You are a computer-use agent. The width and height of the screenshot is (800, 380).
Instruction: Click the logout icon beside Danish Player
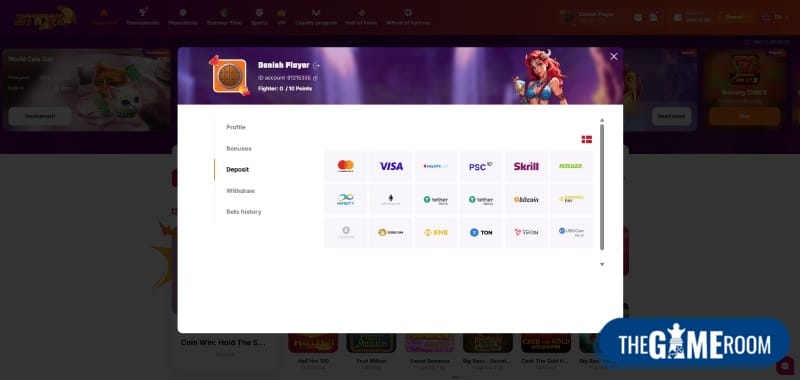[316, 65]
